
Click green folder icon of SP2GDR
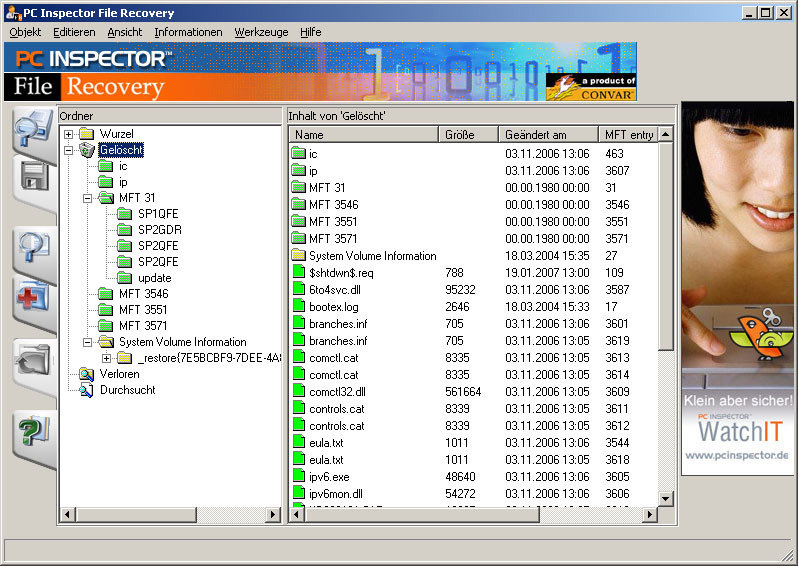click(x=125, y=230)
